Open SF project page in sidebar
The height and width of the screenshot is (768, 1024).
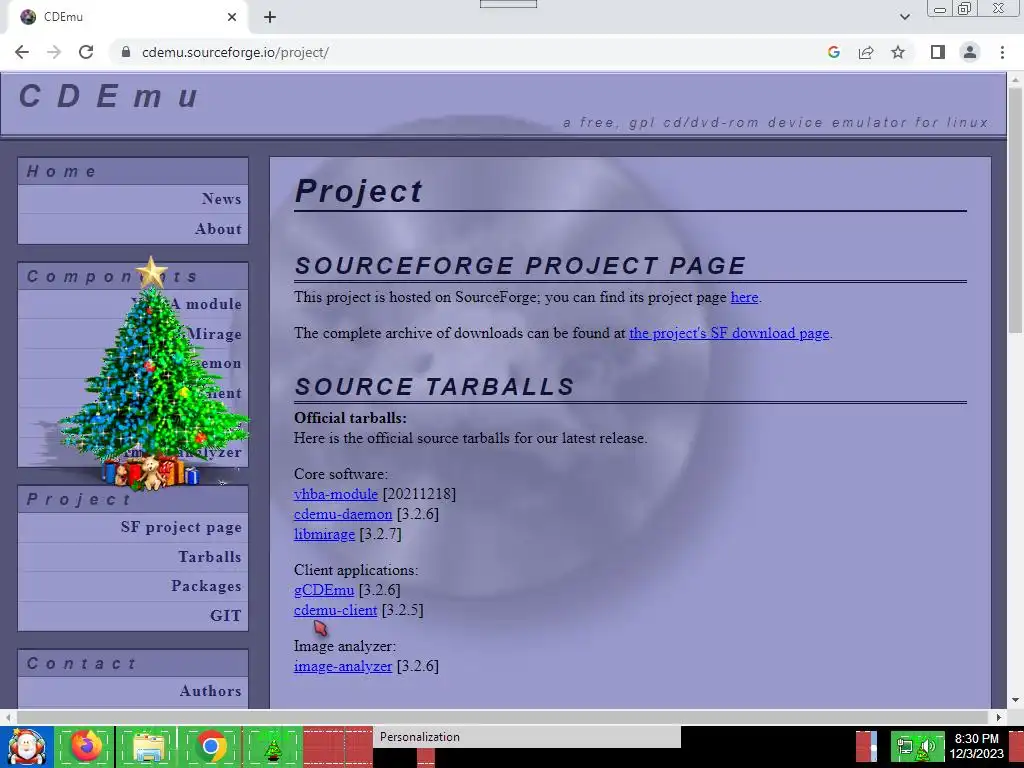pos(181,527)
